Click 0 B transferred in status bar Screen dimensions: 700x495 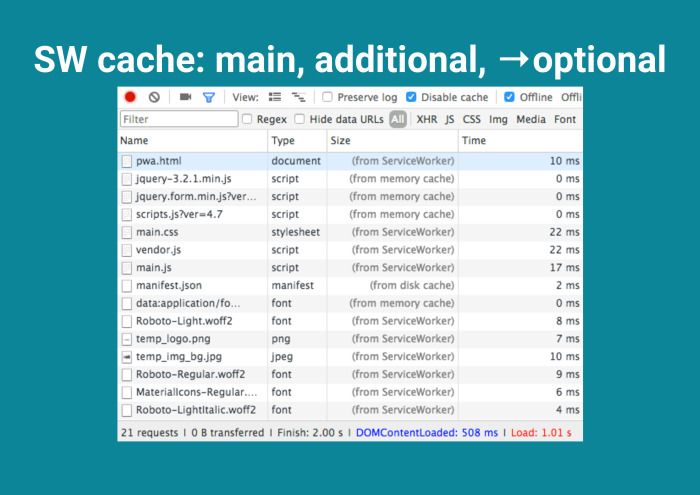click(228, 433)
